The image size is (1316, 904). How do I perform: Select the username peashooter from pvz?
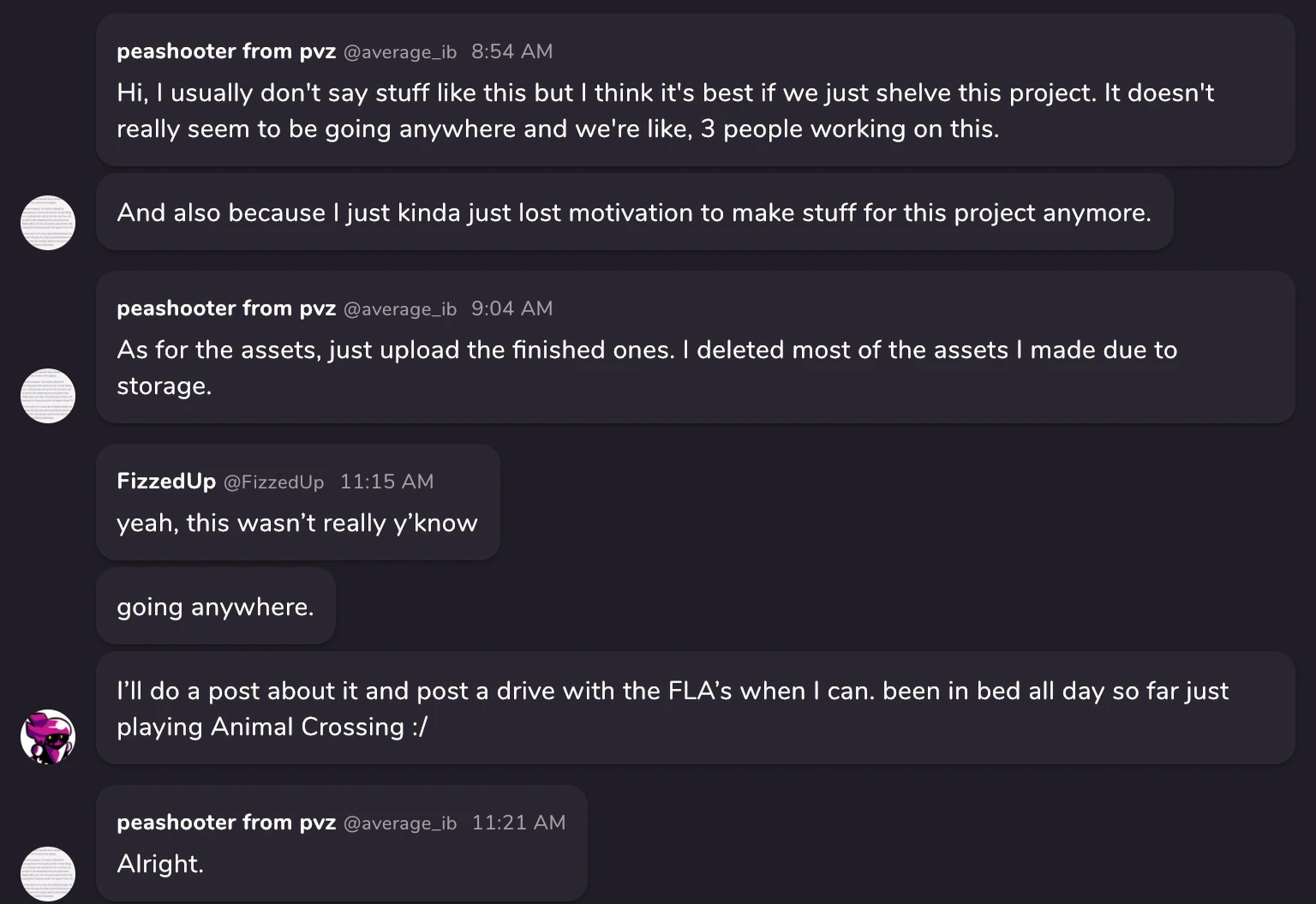[226, 51]
